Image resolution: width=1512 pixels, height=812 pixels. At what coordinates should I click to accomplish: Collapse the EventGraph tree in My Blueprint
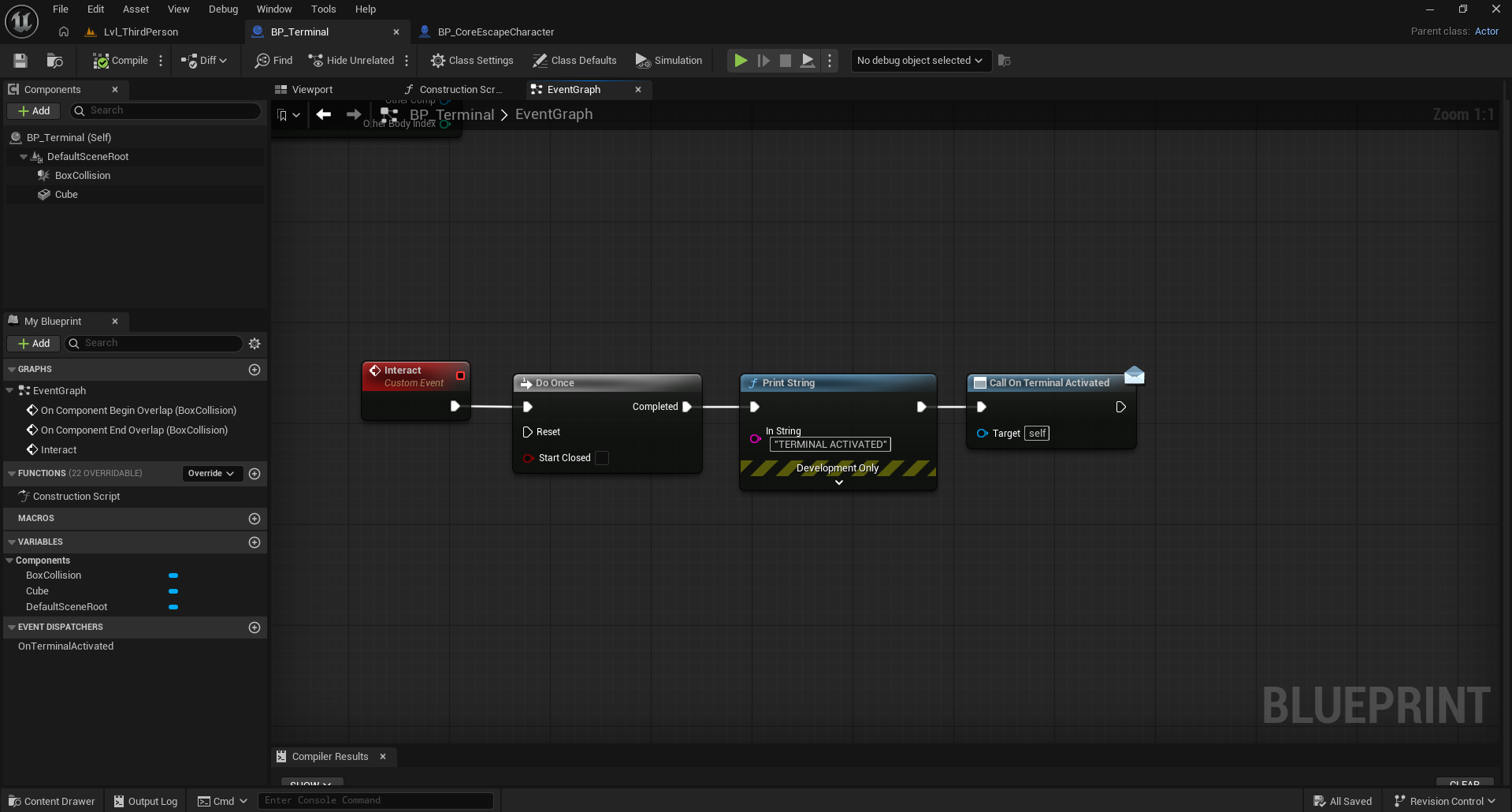[9, 391]
